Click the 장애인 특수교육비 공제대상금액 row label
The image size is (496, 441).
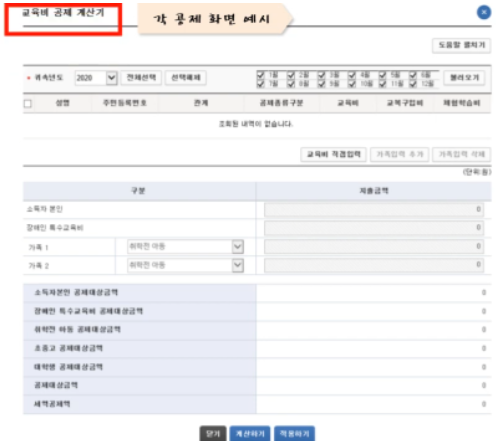click(x=88, y=311)
